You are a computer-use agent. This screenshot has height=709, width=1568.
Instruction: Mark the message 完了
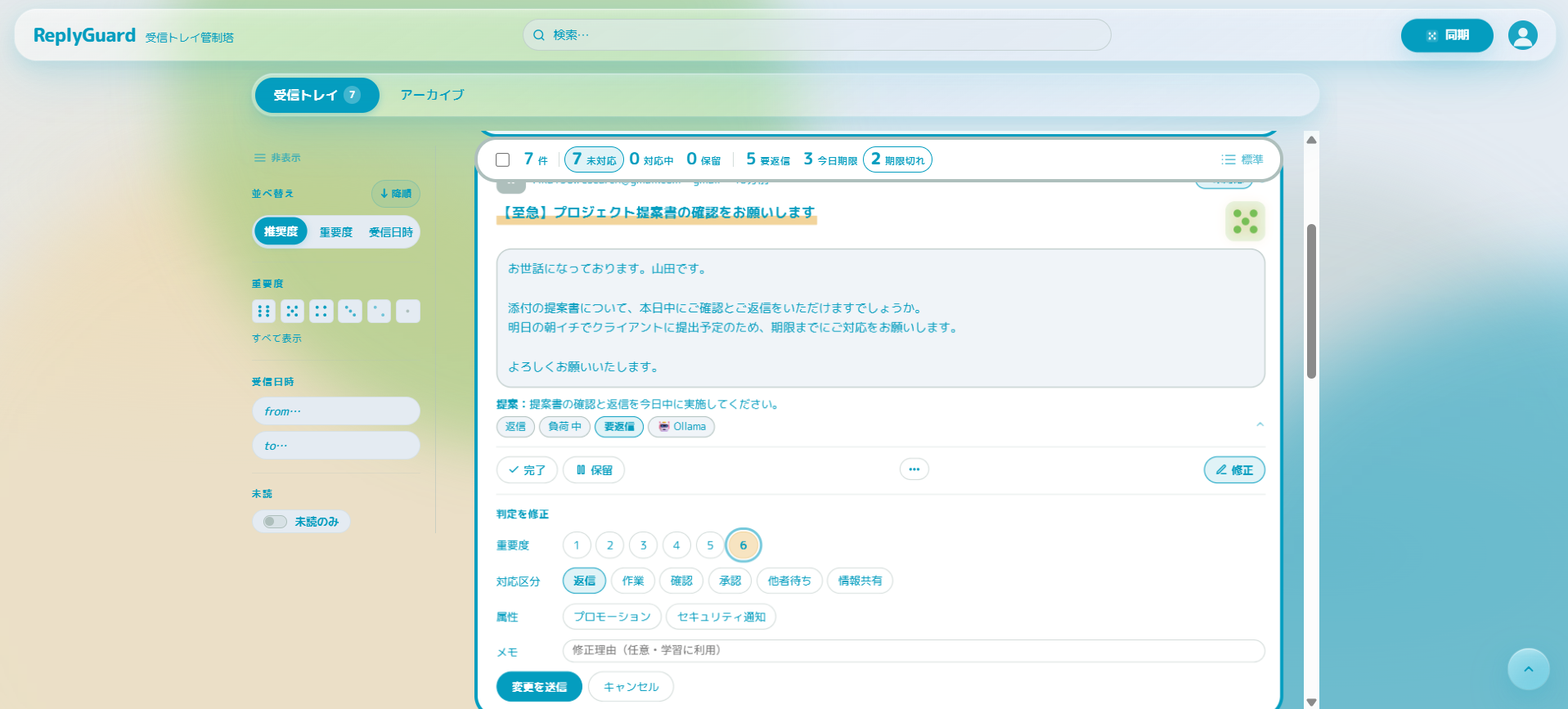click(527, 470)
